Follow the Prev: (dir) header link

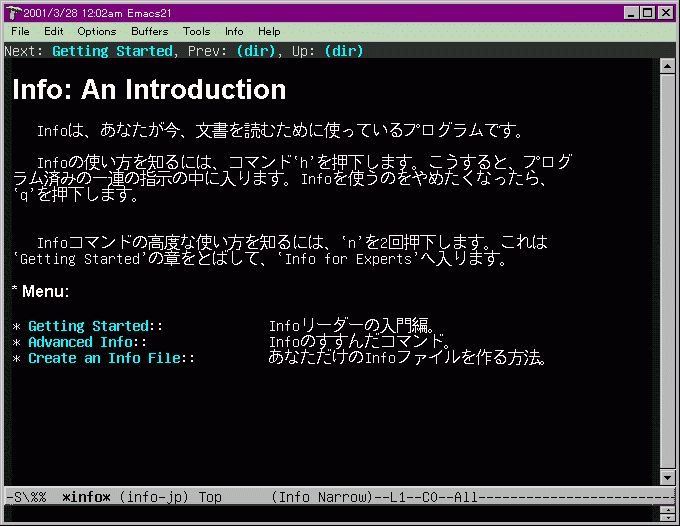point(256,51)
